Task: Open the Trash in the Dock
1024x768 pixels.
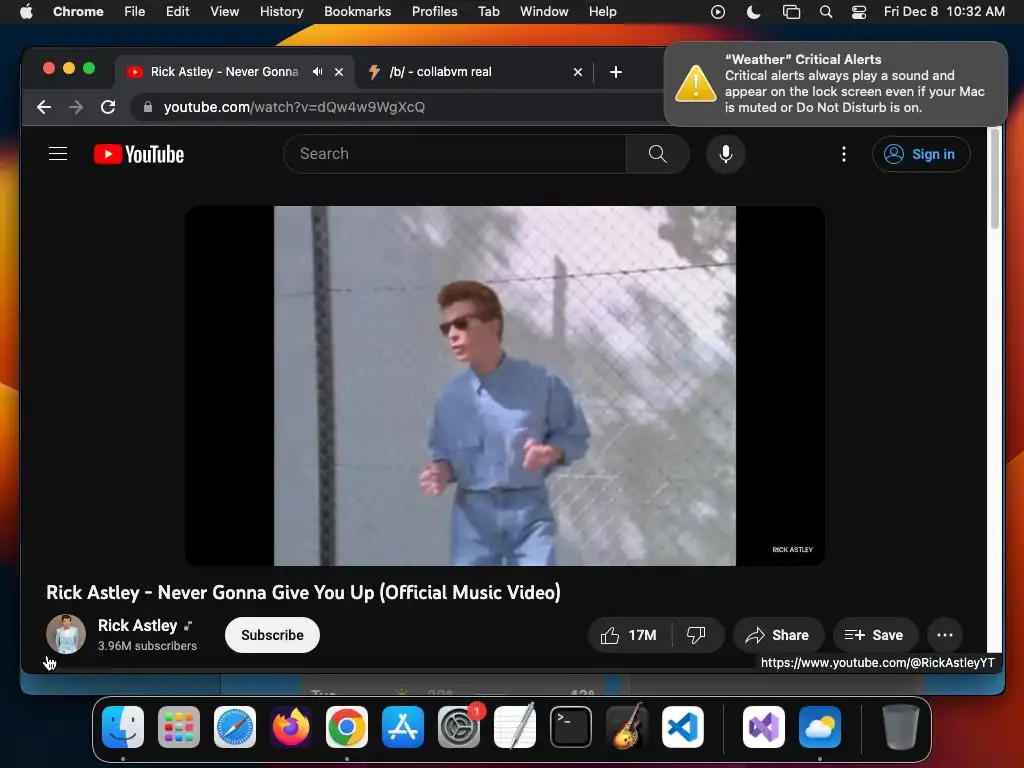Action: pos(901,727)
